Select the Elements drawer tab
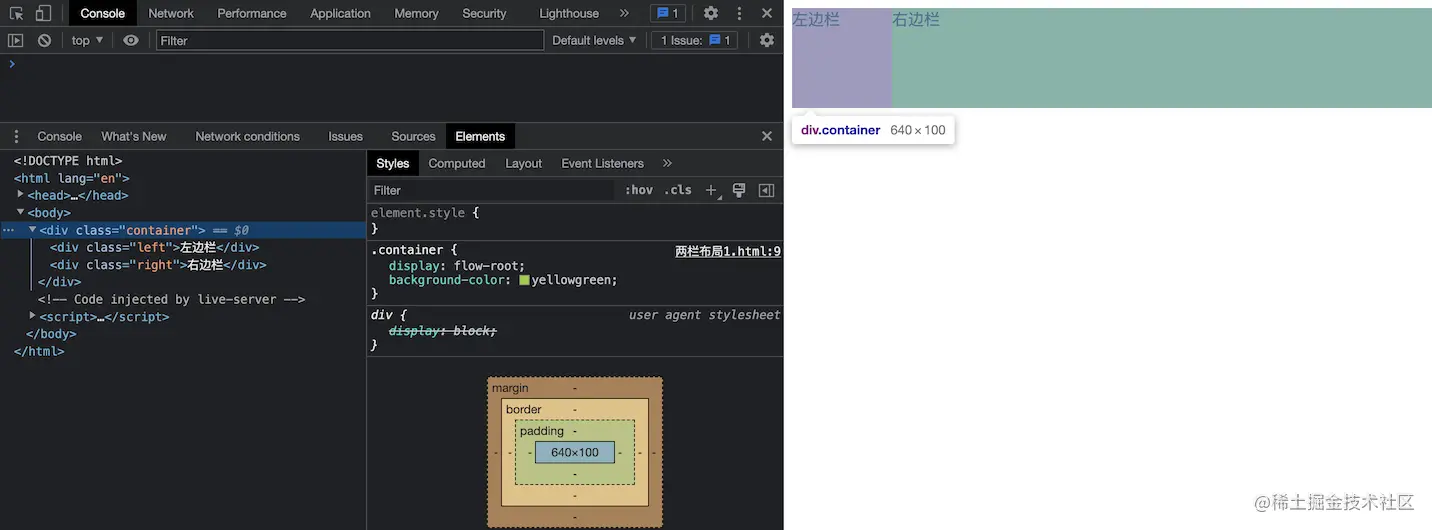 click(480, 136)
